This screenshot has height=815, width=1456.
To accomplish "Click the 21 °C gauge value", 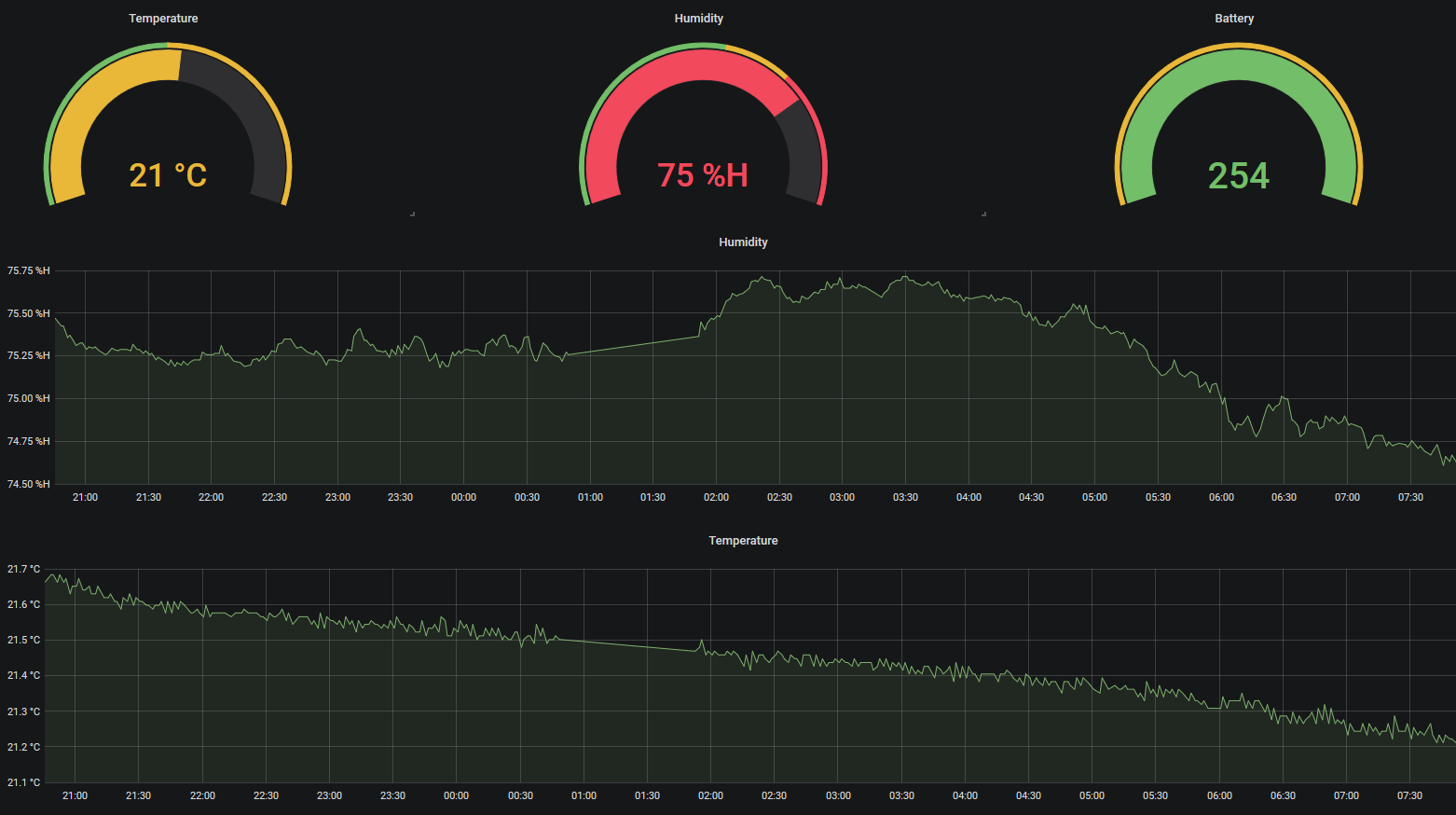I will pos(168,175).
